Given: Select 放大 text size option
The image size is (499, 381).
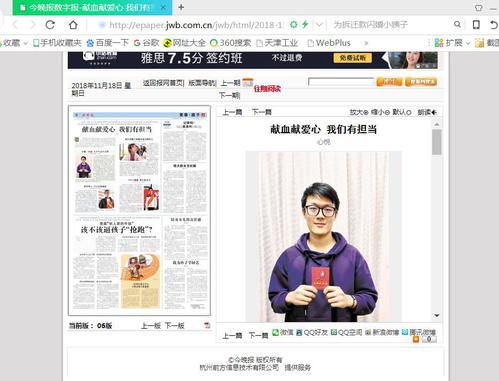Looking at the screenshot, I should [359, 112].
